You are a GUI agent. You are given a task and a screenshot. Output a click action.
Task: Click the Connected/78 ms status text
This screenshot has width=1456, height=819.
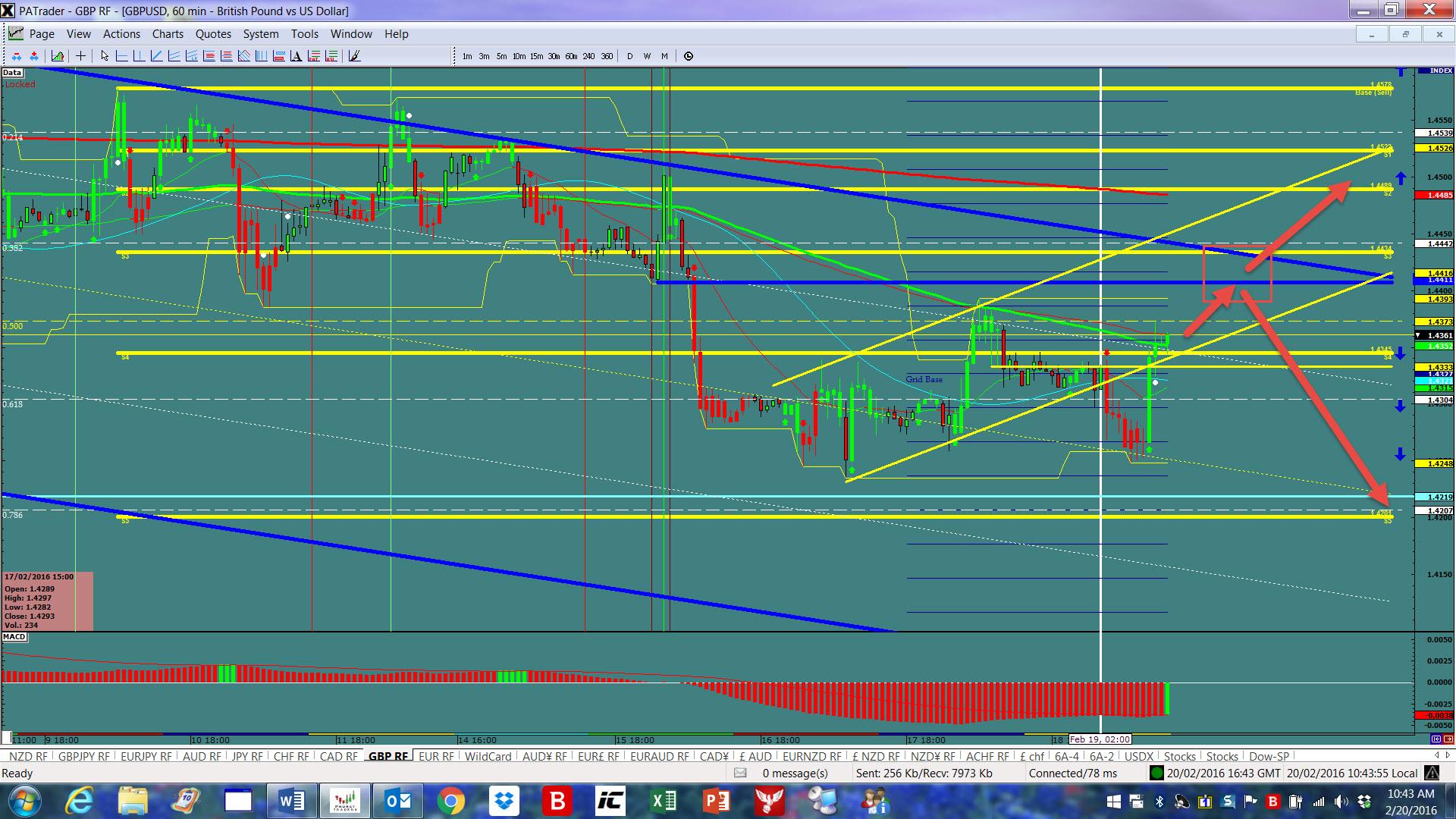coord(1072,773)
